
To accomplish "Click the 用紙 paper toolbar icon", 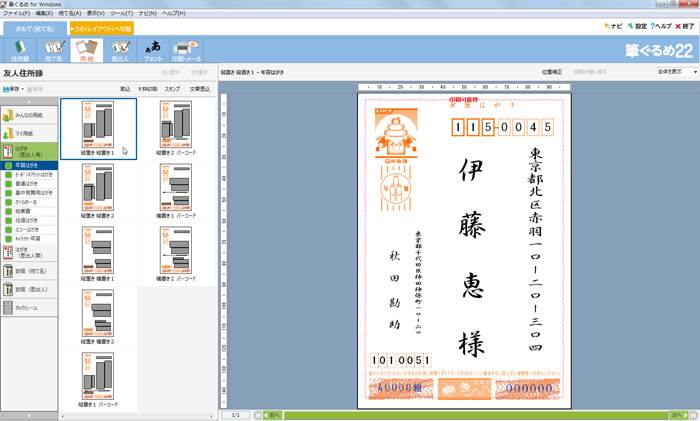I will pos(85,49).
